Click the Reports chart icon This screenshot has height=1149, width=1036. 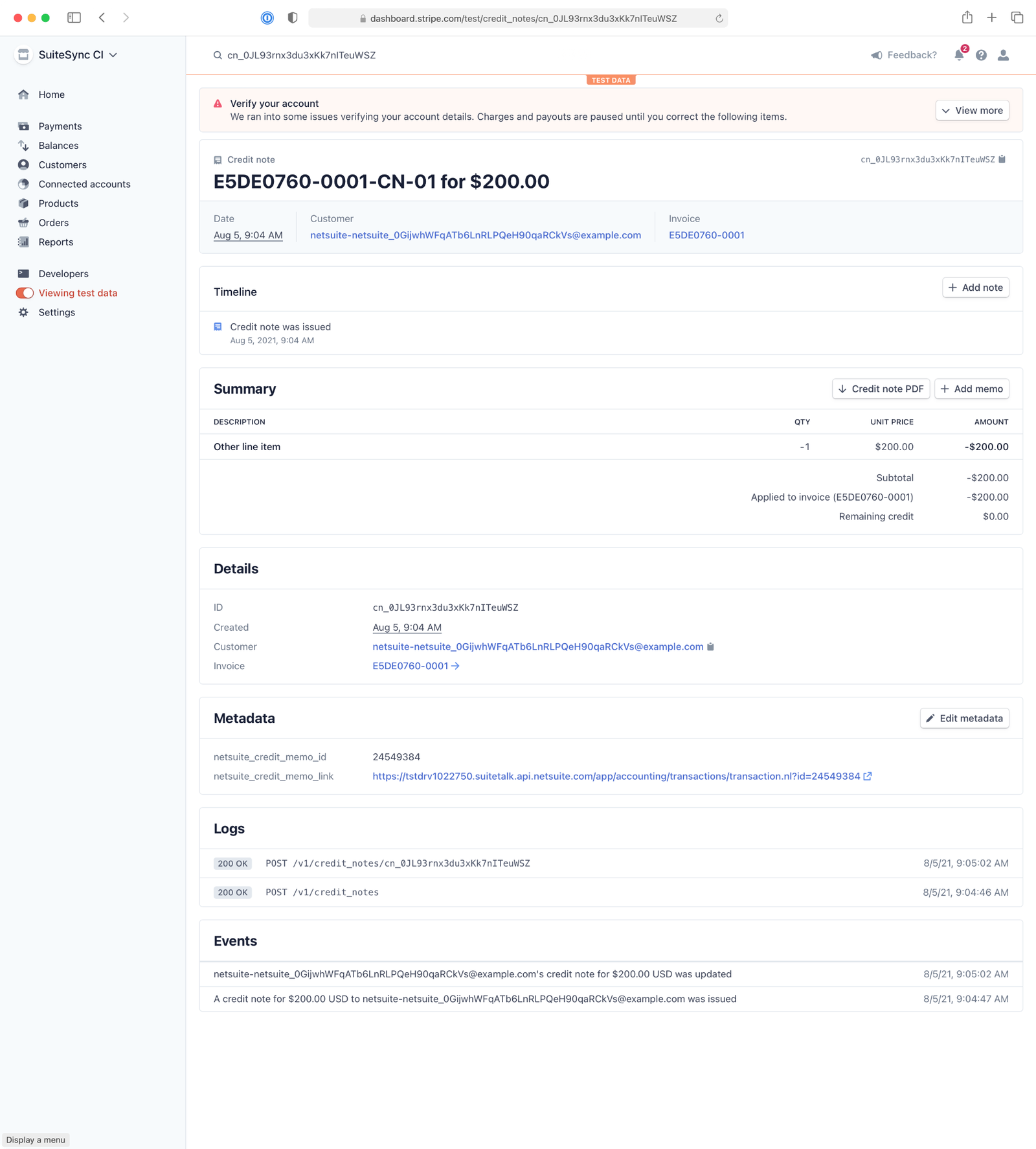coord(23,242)
